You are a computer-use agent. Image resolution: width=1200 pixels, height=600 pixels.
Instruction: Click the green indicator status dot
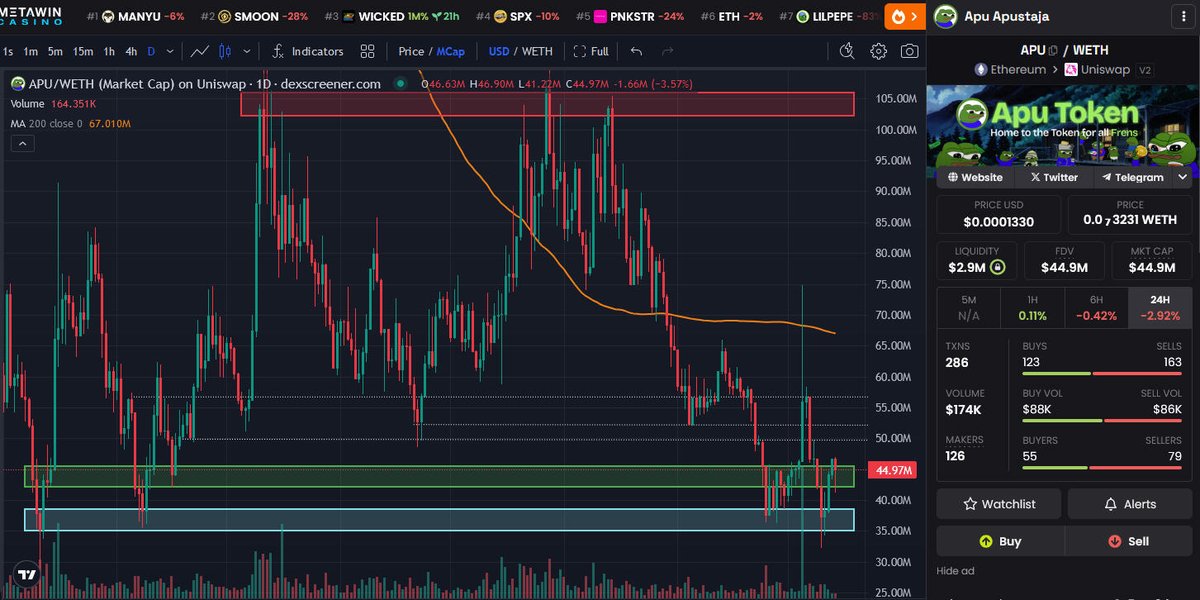400,84
